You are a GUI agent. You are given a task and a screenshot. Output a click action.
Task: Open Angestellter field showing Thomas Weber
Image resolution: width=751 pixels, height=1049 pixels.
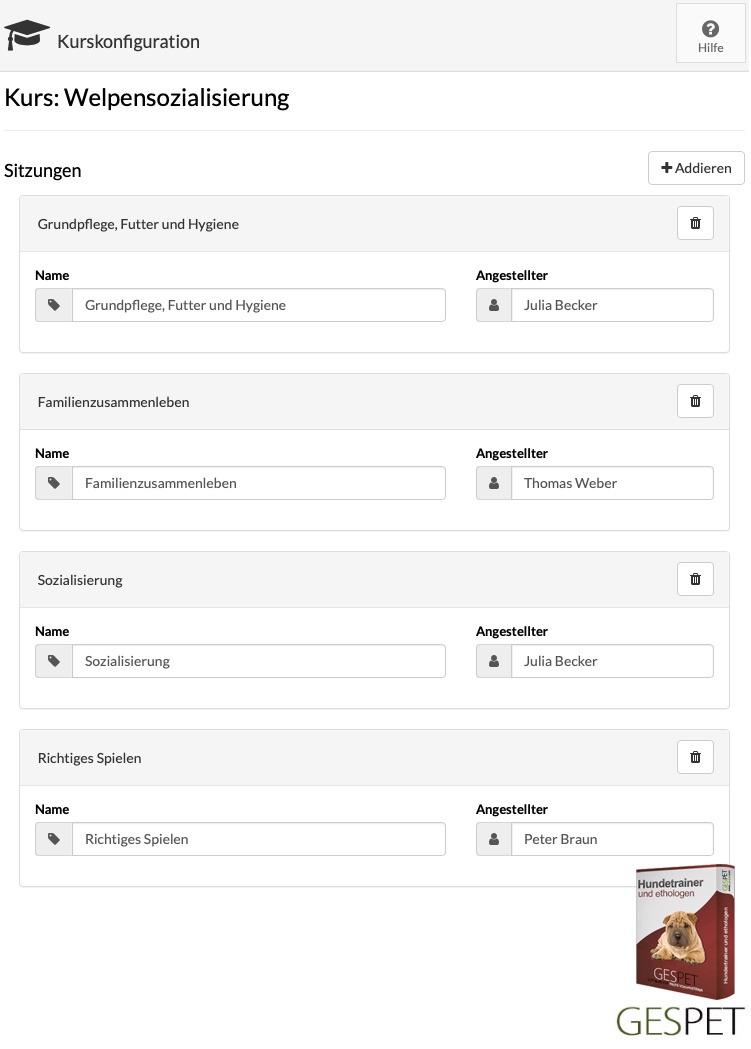point(613,483)
